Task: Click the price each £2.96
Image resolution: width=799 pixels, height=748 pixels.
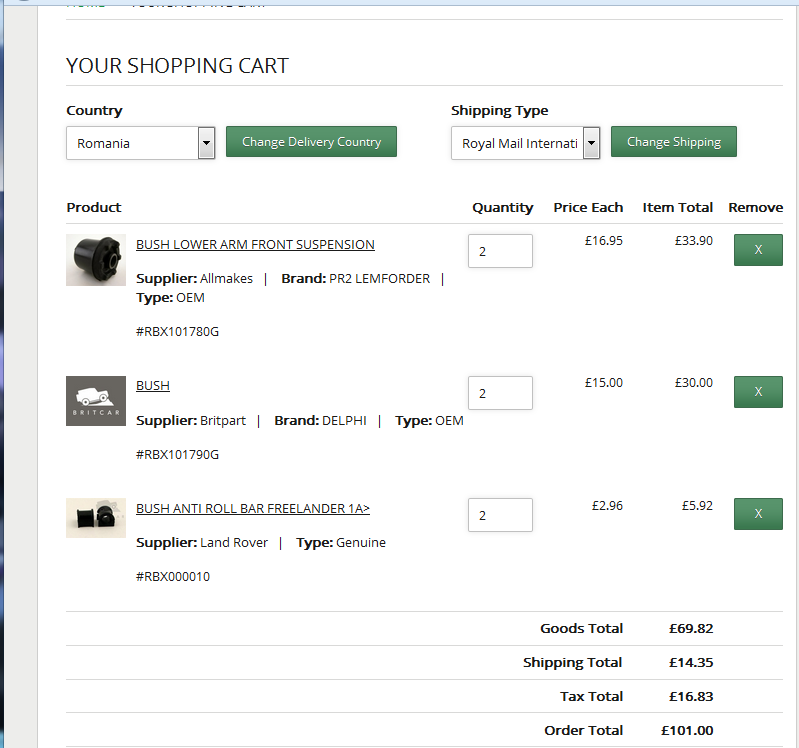Action: pos(607,505)
